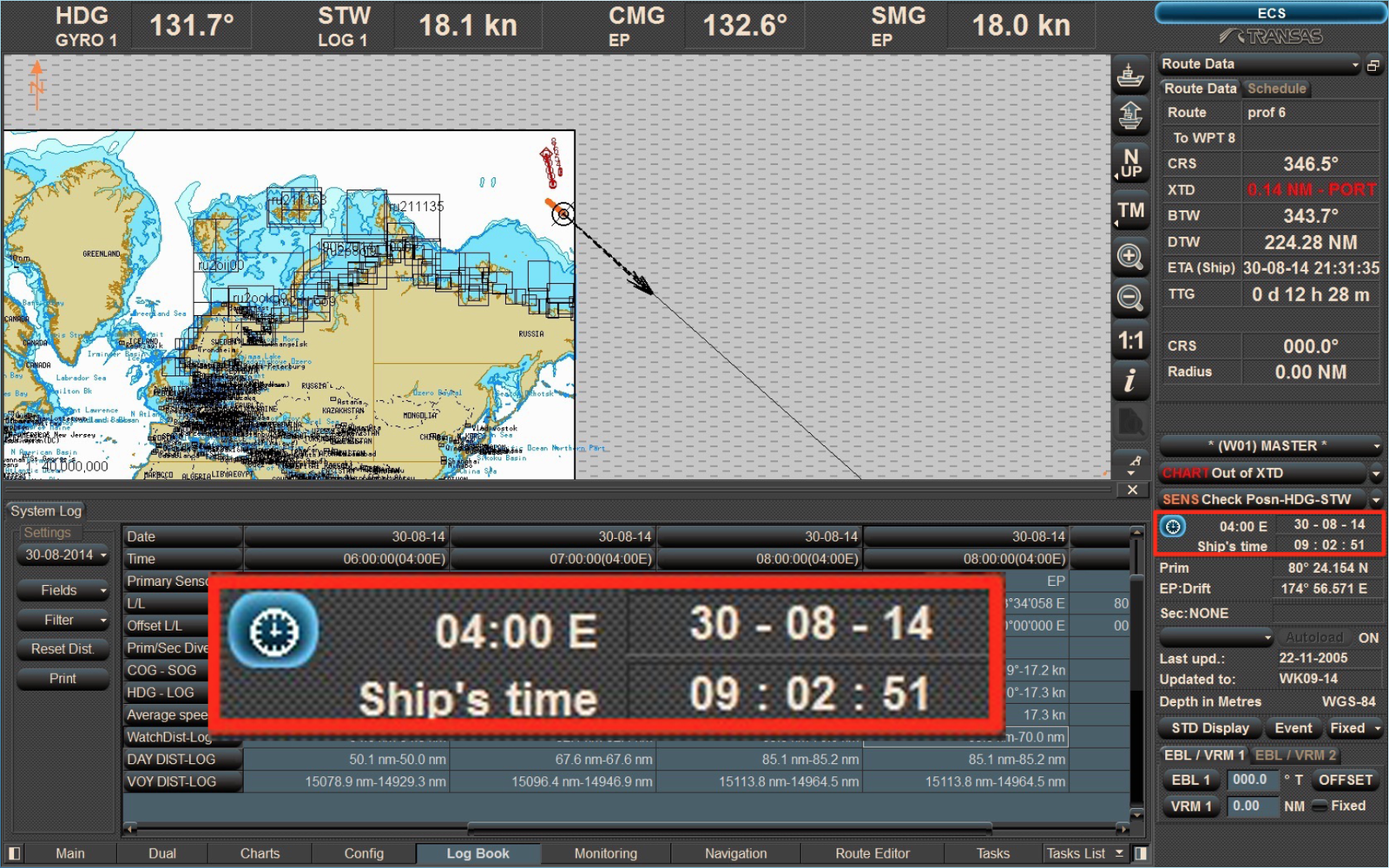The height and width of the screenshot is (868, 1389).
Task: Toggle the Autoload button
Action: 1313,637
